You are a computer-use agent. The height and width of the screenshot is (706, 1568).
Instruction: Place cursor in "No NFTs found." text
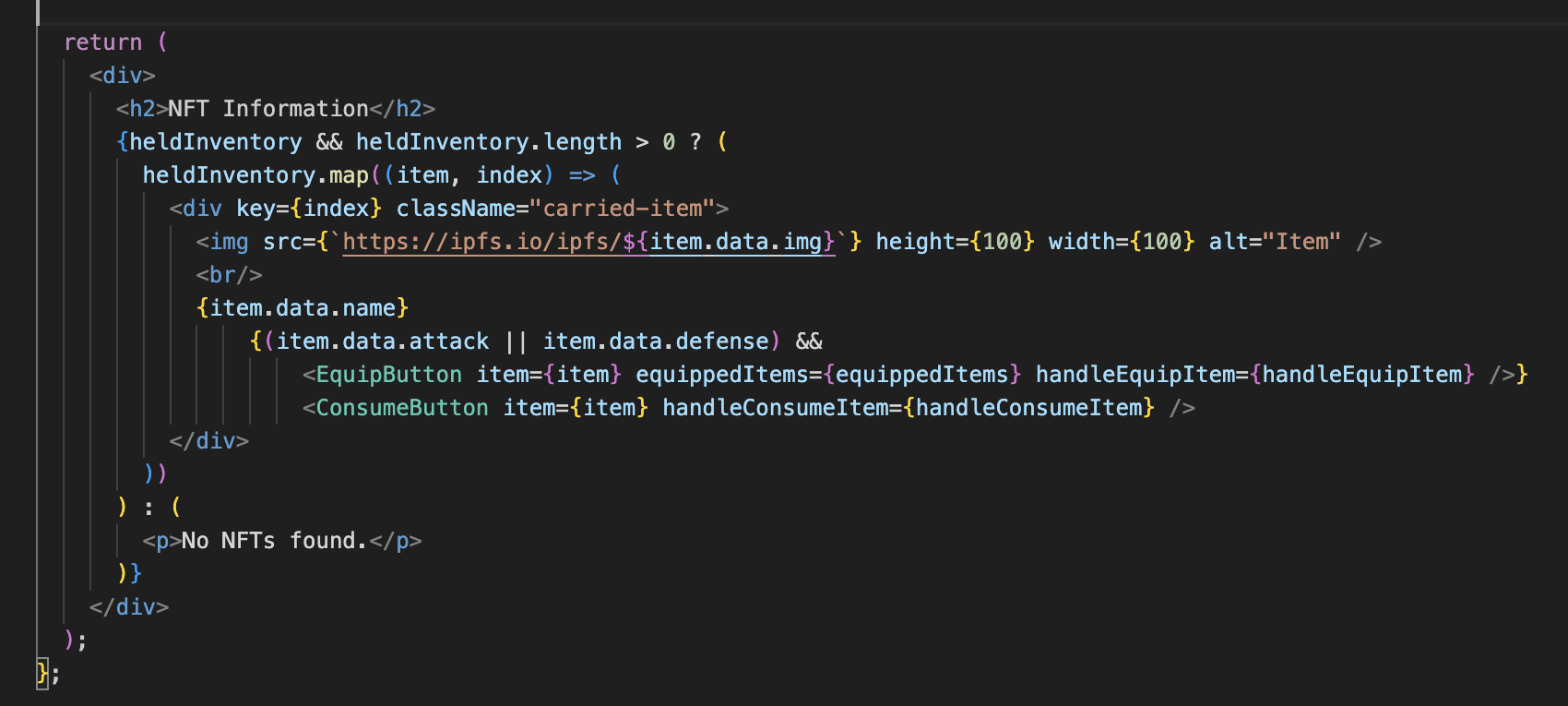point(274,541)
